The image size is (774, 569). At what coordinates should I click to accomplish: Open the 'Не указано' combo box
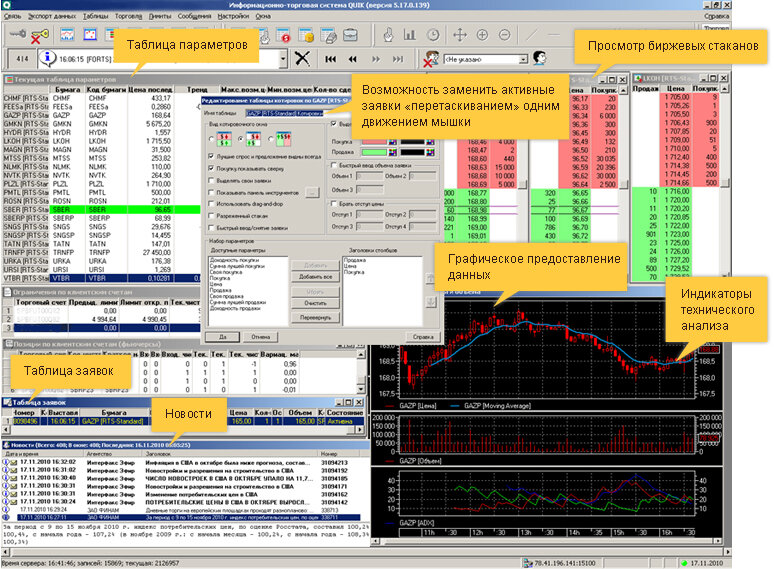tap(487, 59)
